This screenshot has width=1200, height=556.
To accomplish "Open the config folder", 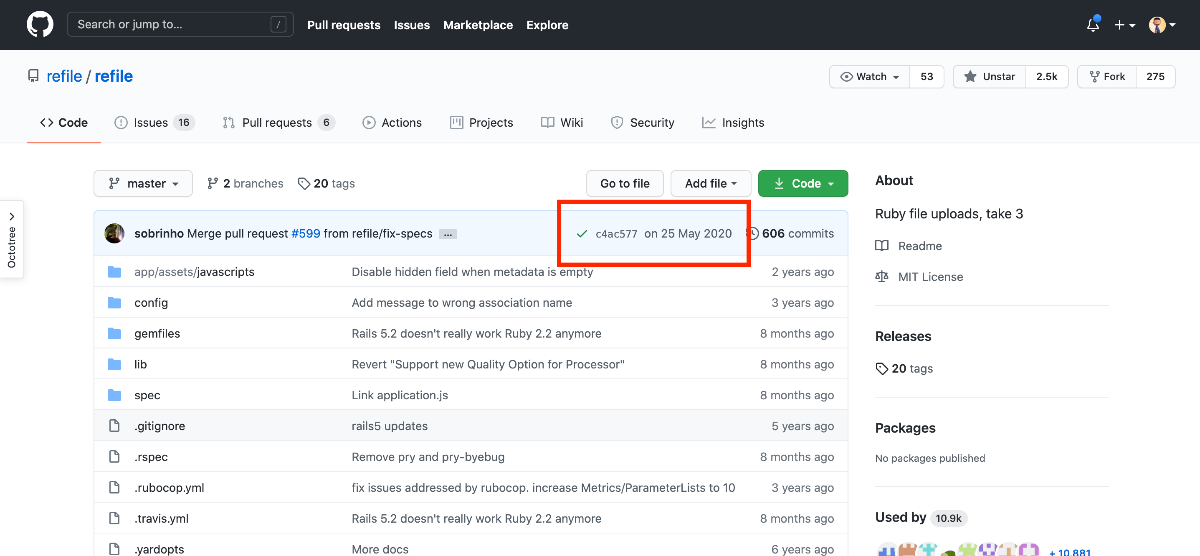I will coord(151,302).
